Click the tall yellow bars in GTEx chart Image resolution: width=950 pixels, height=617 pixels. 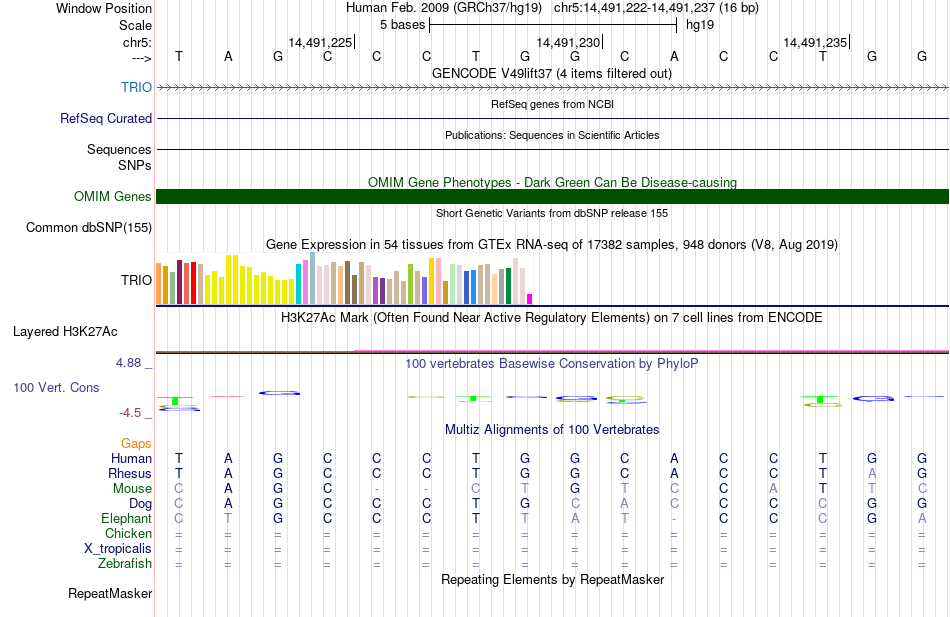coord(231,279)
